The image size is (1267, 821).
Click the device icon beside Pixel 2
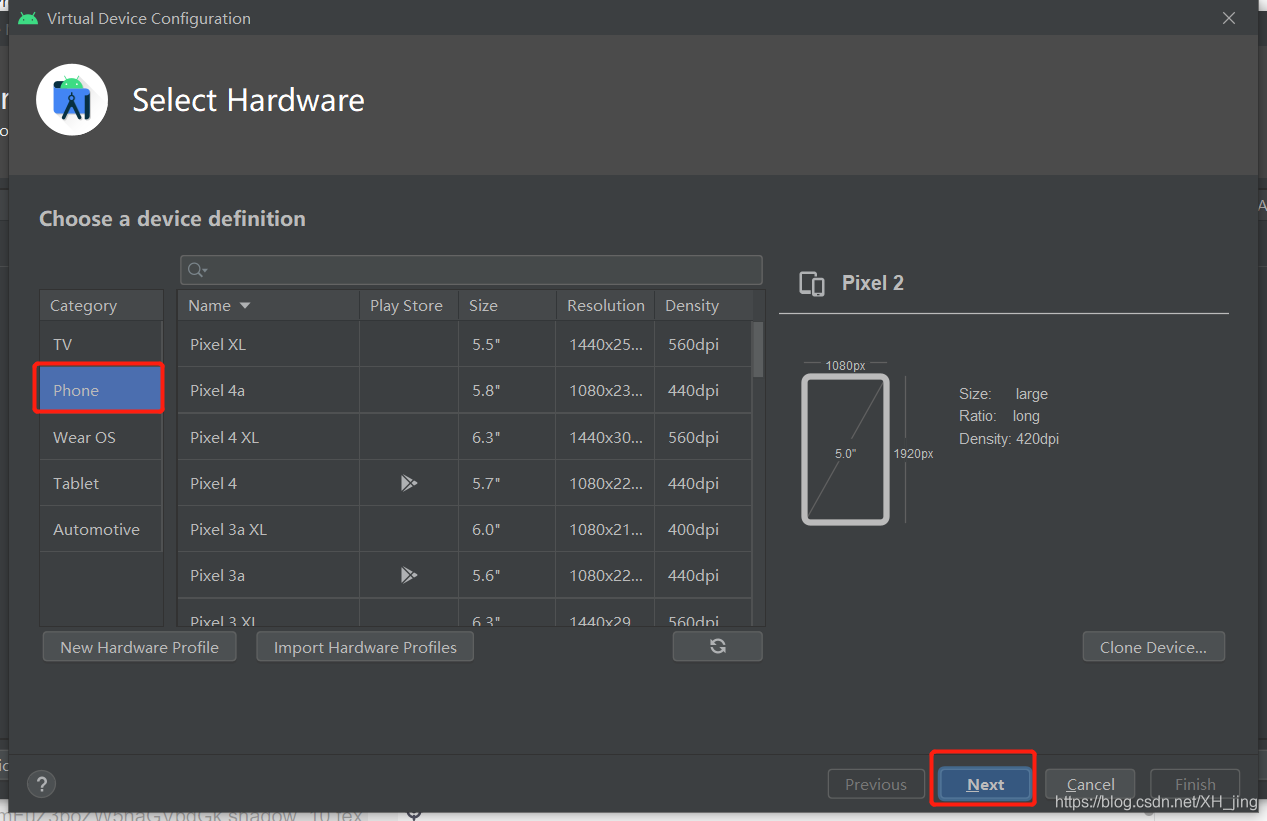(x=812, y=284)
